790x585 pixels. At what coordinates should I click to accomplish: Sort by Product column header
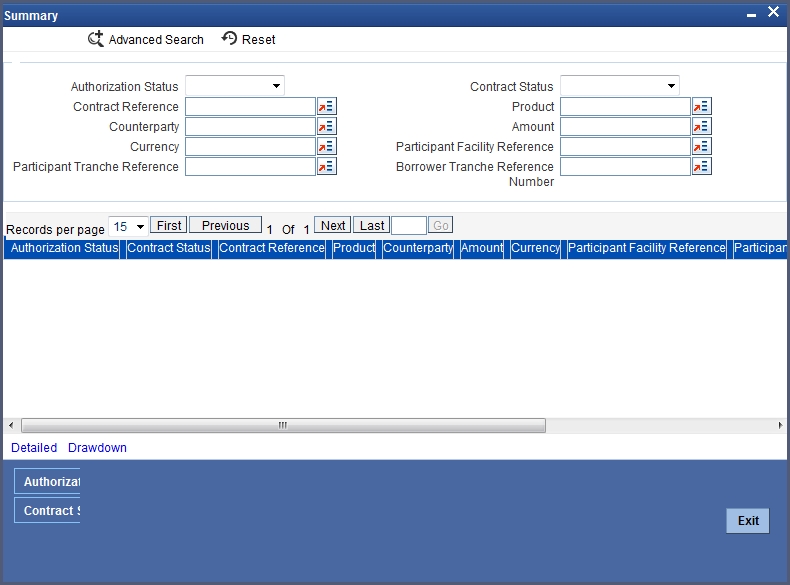tap(354, 247)
